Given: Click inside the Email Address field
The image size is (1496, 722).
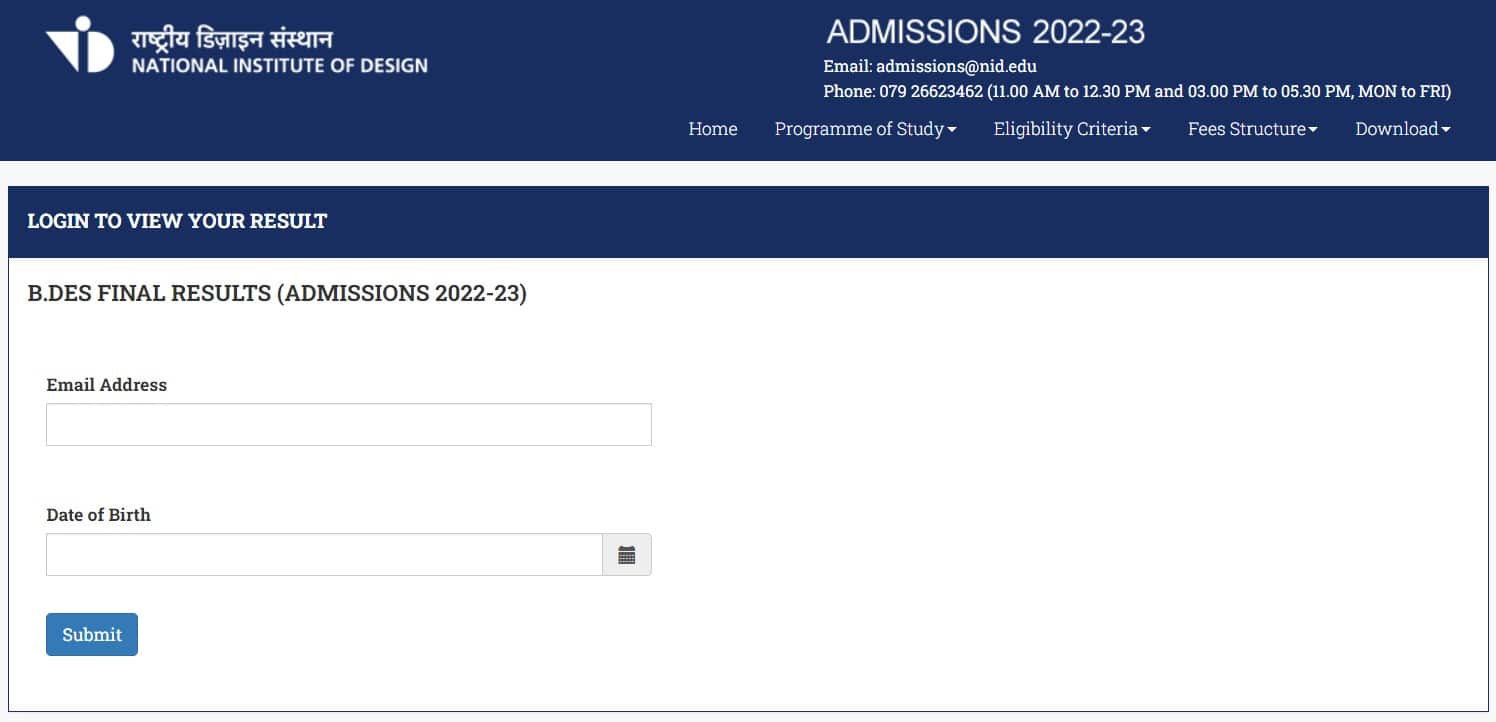Looking at the screenshot, I should pyautogui.click(x=348, y=424).
